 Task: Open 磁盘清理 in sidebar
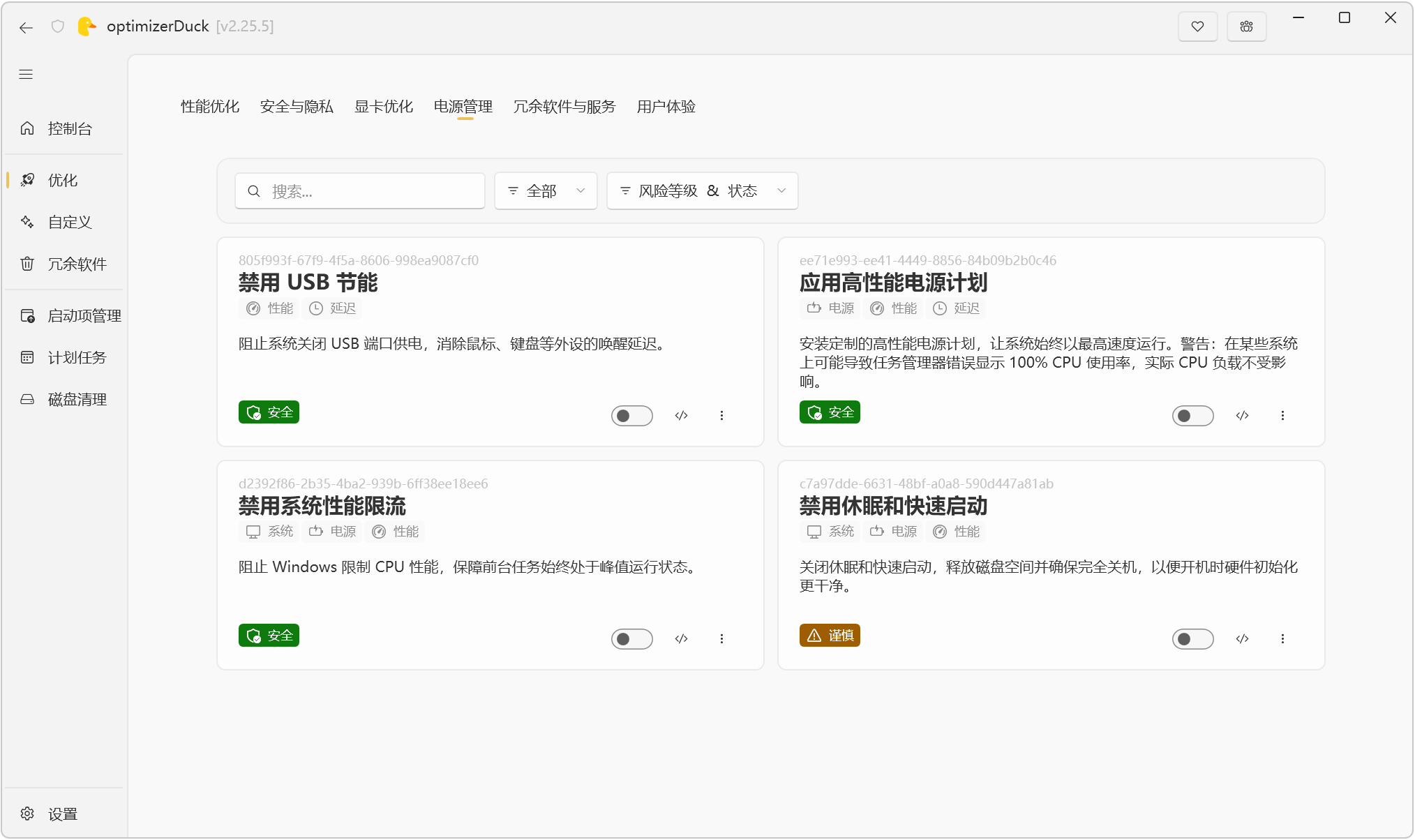[64, 399]
